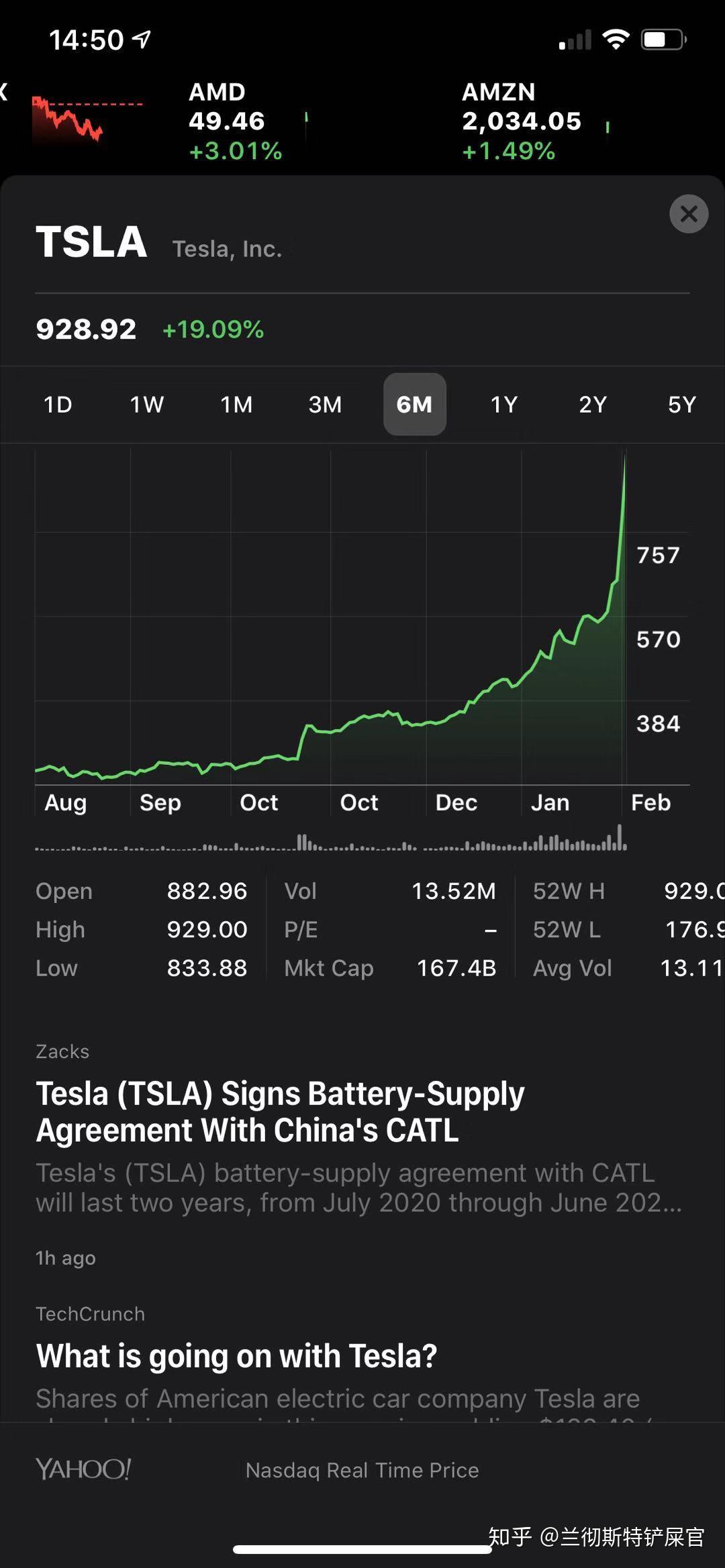The height and width of the screenshot is (1568, 725).
Task: Switch chart to 1M range
Action: (236, 405)
